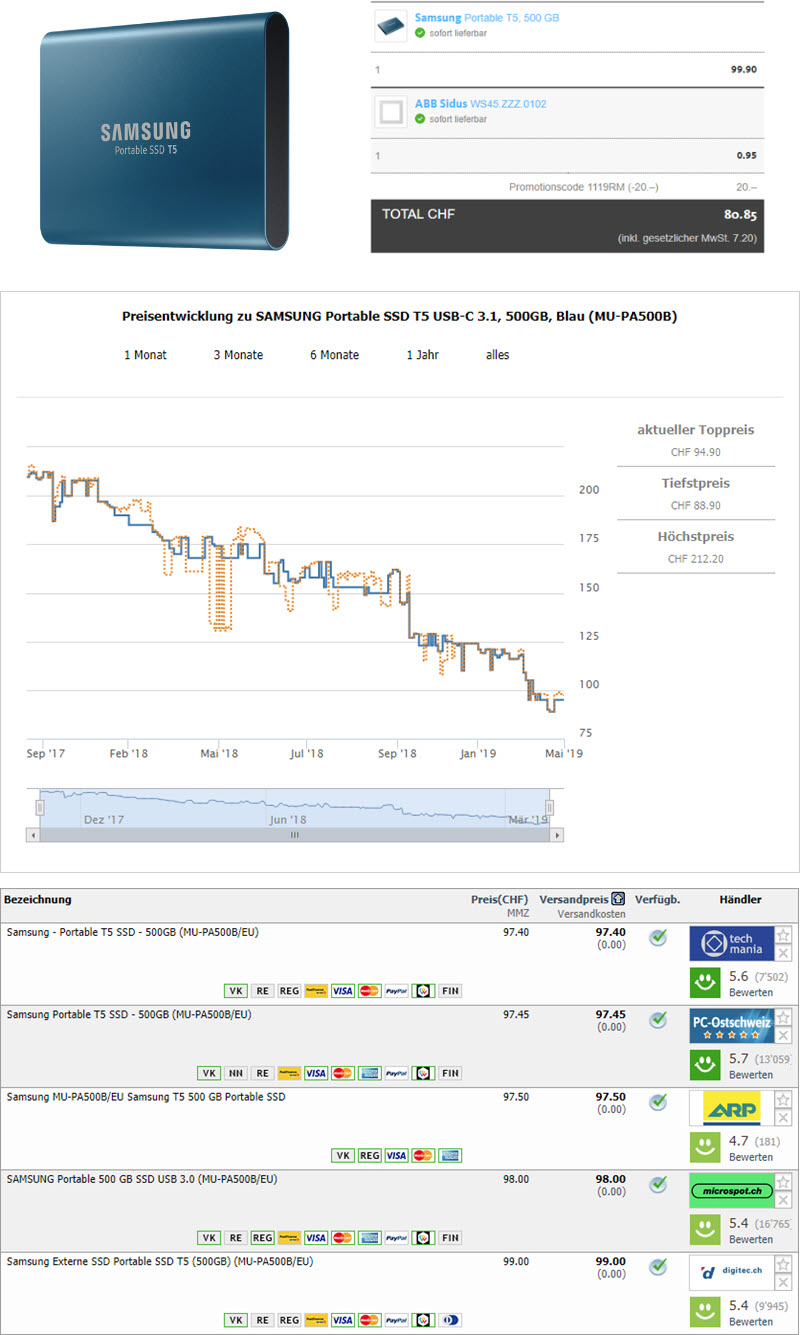
Task: Click the Höchstpreis CHF 212.20 value
Action: pyautogui.click(x=696, y=559)
